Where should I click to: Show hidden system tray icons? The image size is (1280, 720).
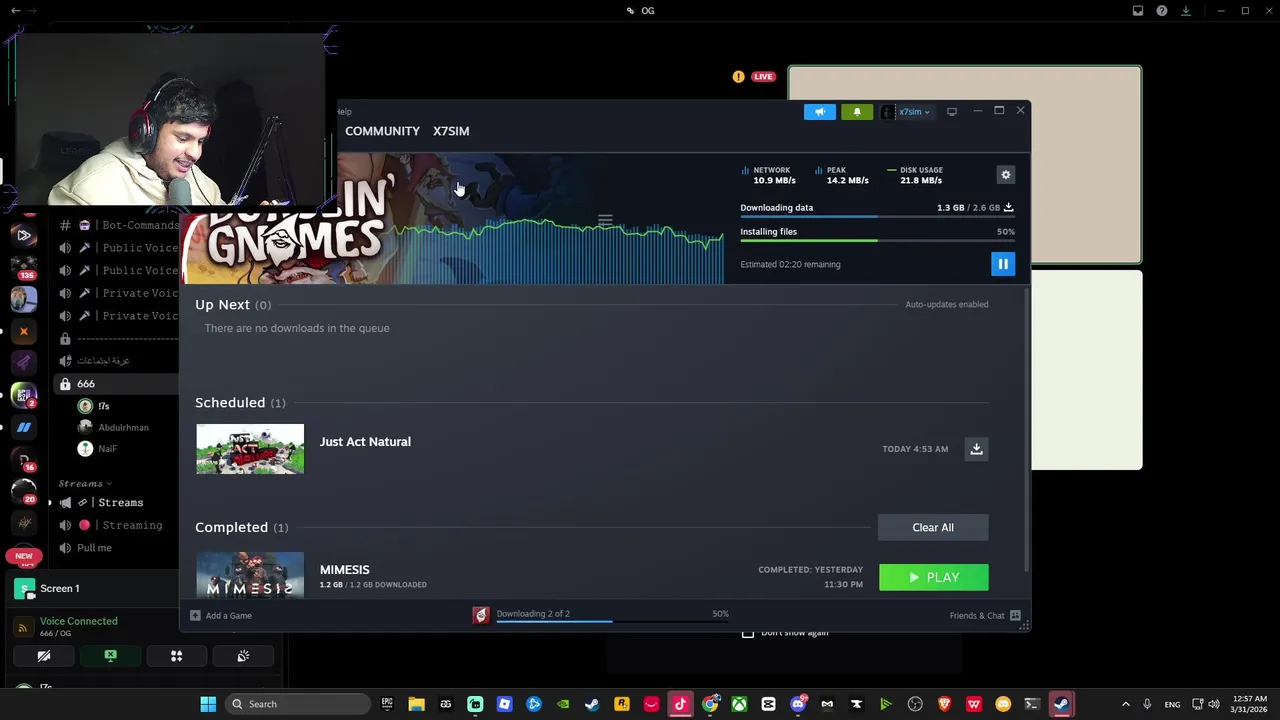pos(1125,704)
